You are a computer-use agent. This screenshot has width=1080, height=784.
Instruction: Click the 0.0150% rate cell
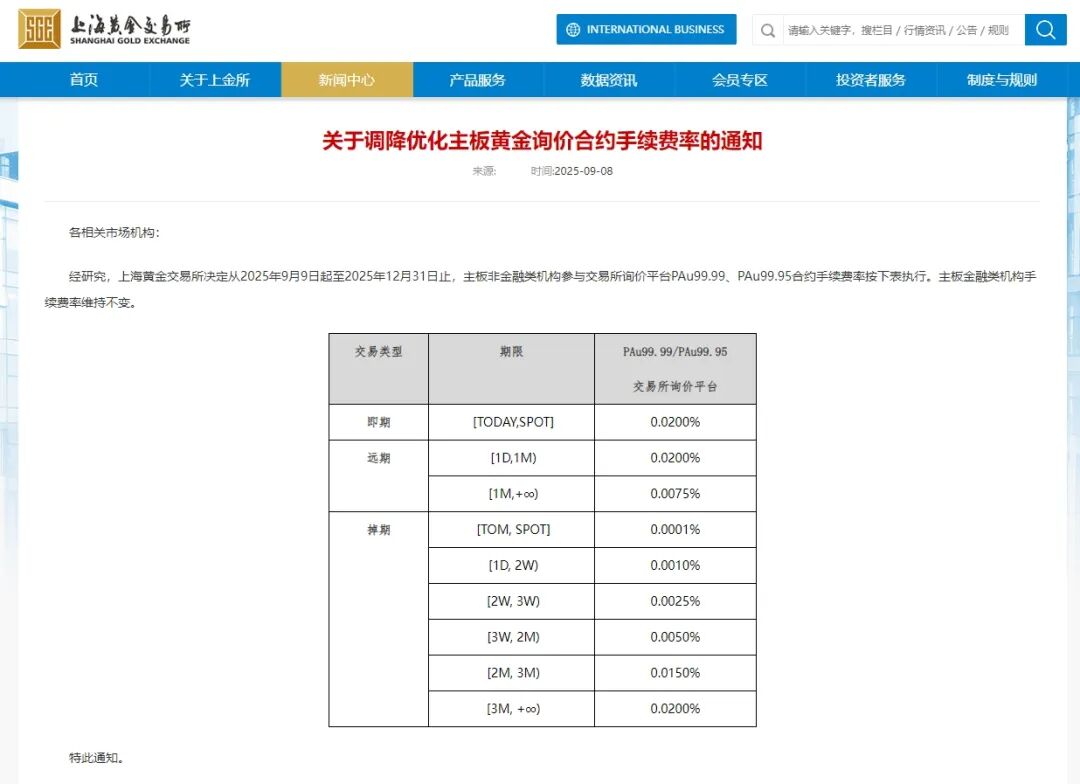[675, 672]
